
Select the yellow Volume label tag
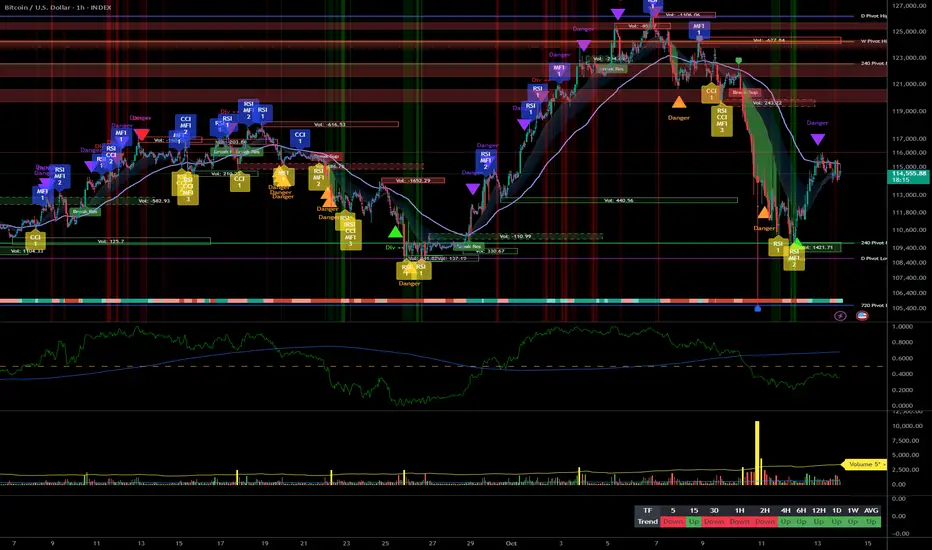tap(864, 464)
